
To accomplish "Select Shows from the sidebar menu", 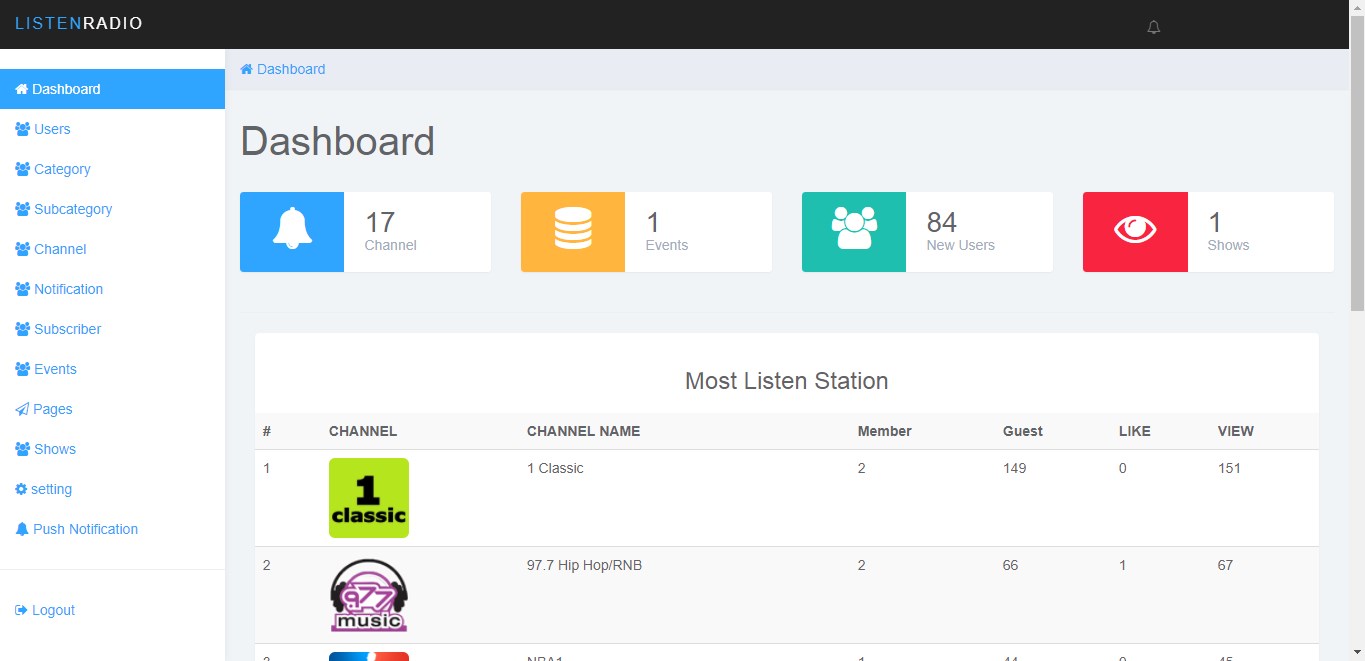I will [x=52, y=449].
